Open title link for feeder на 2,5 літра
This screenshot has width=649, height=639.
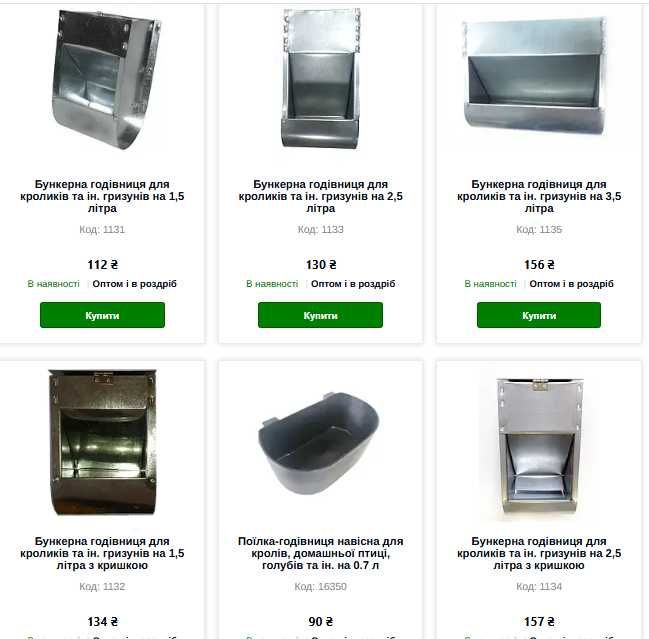[x=320, y=196]
